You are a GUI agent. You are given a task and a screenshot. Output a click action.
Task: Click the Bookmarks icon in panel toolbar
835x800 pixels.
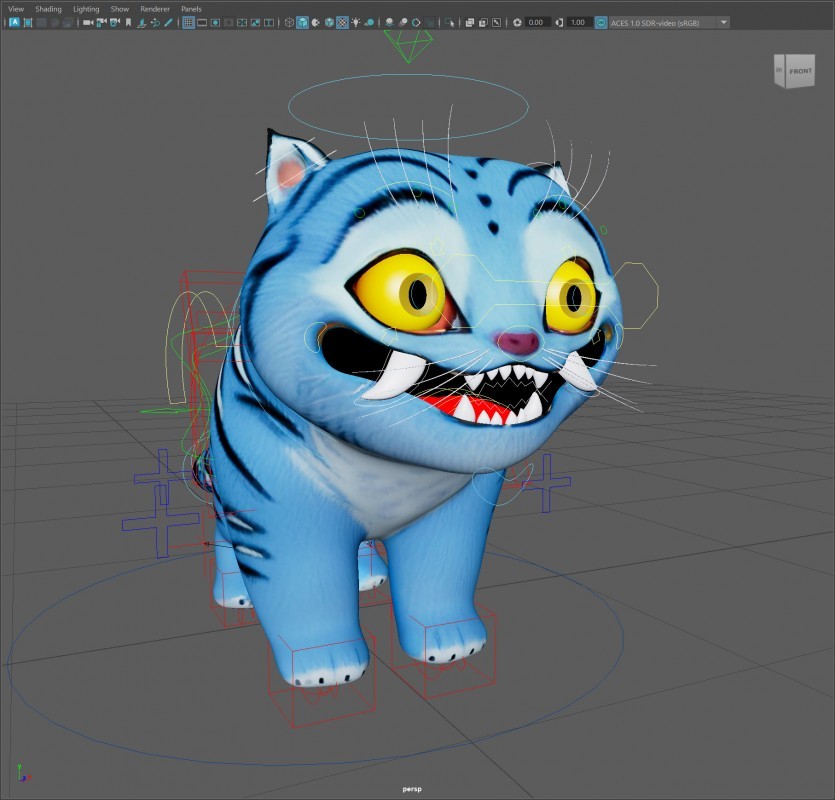(128, 22)
